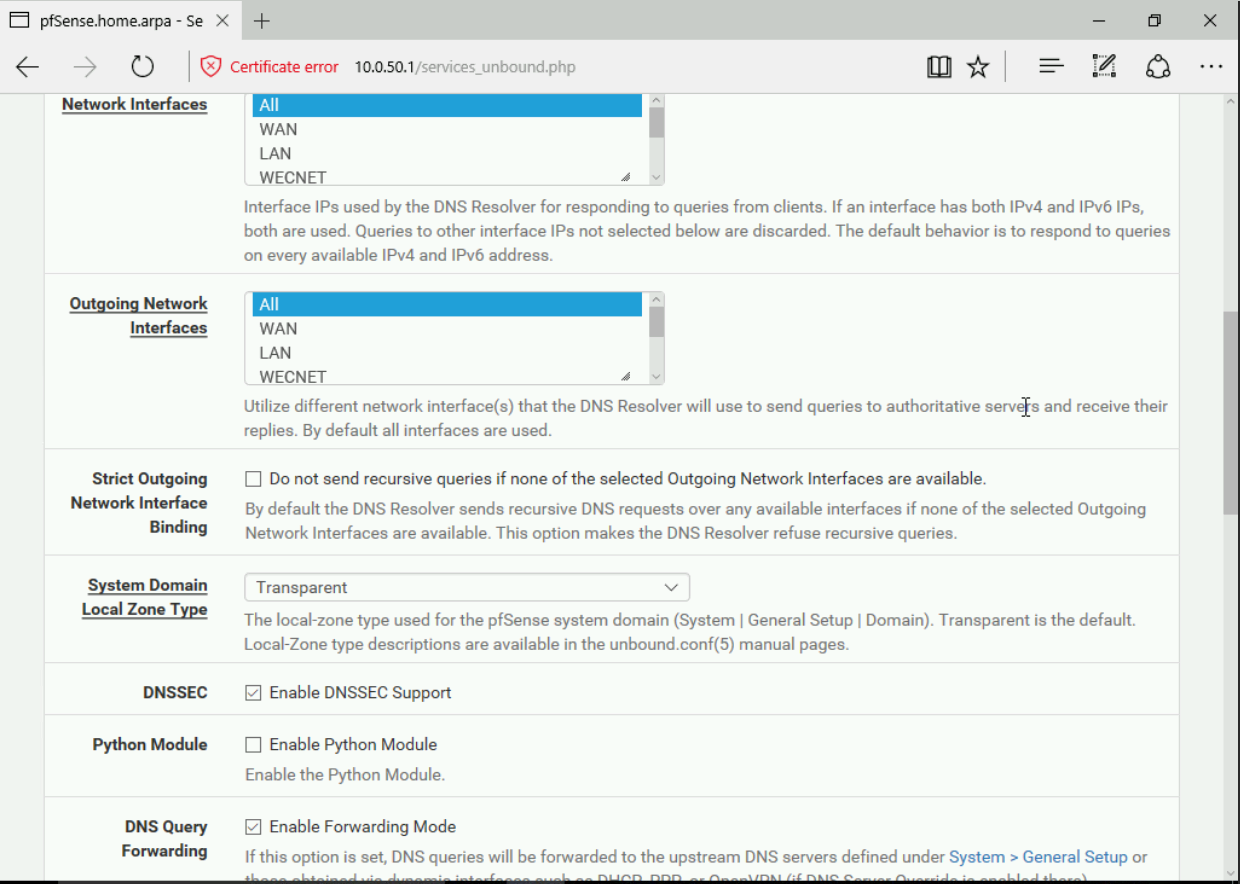The height and width of the screenshot is (884, 1240).
Task: Uncheck Enable DNSSEC Support
Action: coord(254,693)
